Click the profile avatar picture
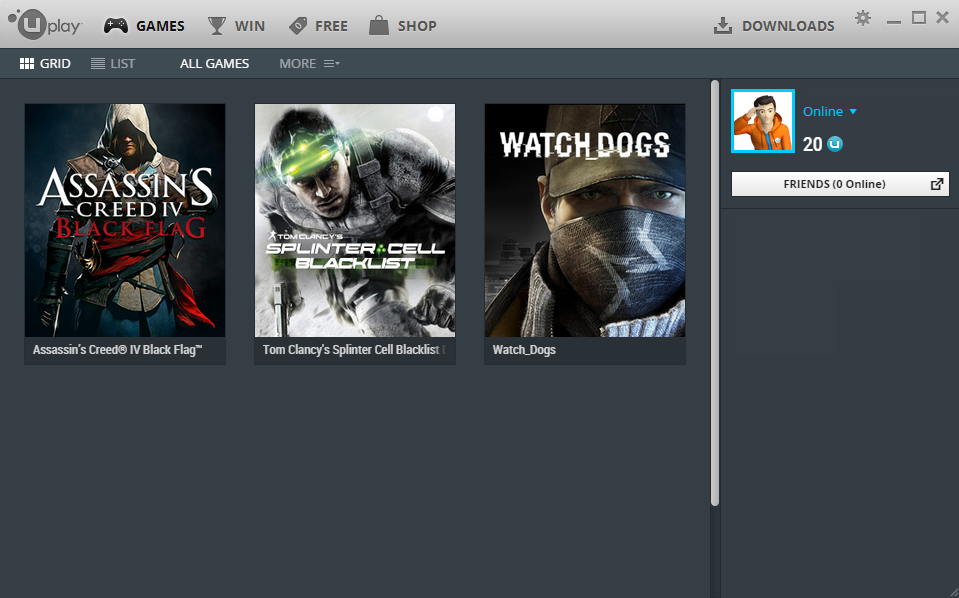 click(763, 121)
